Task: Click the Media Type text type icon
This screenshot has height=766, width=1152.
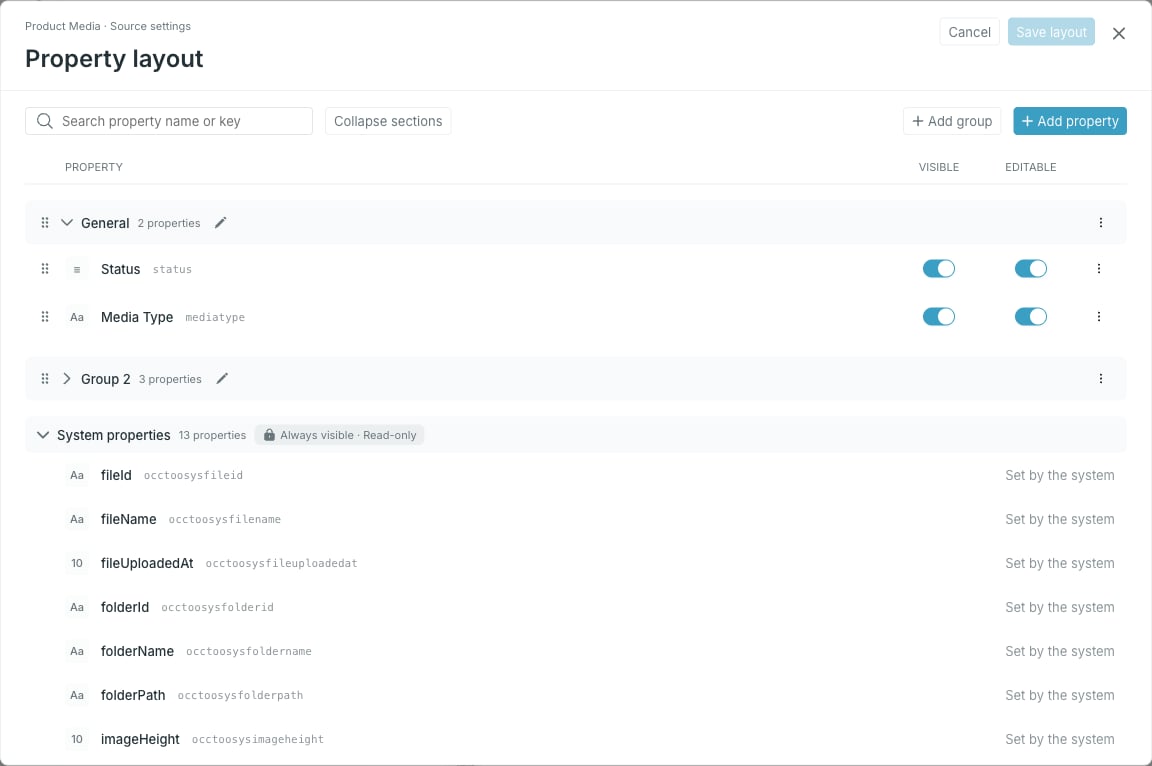Action: tap(77, 317)
